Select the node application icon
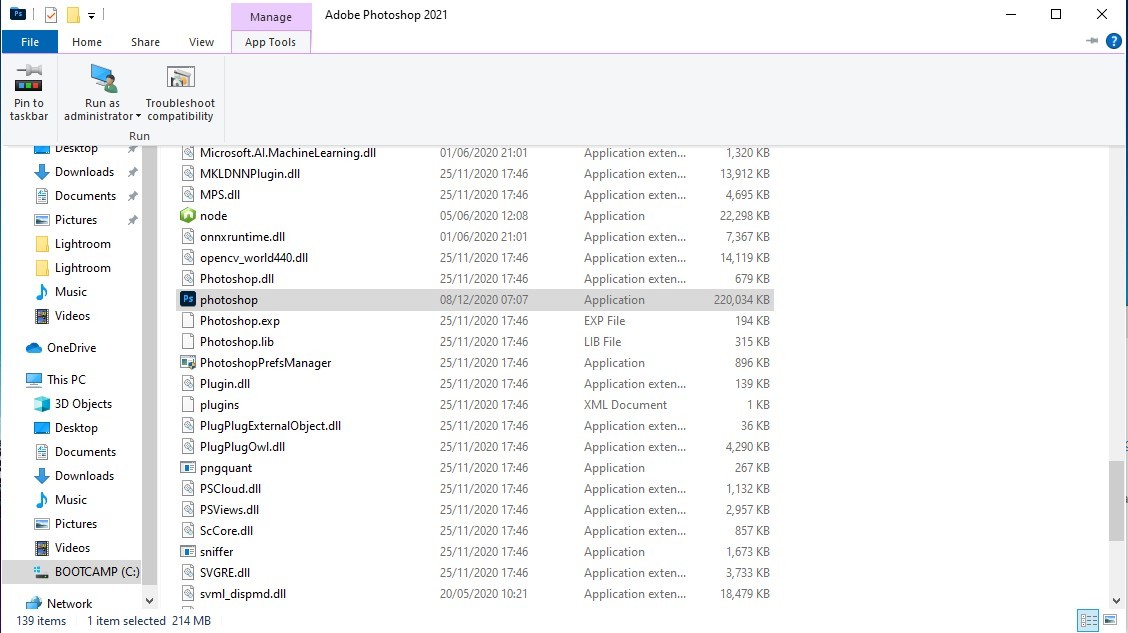The width and height of the screenshot is (1128, 633). pyautogui.click(x=189, y=215)
